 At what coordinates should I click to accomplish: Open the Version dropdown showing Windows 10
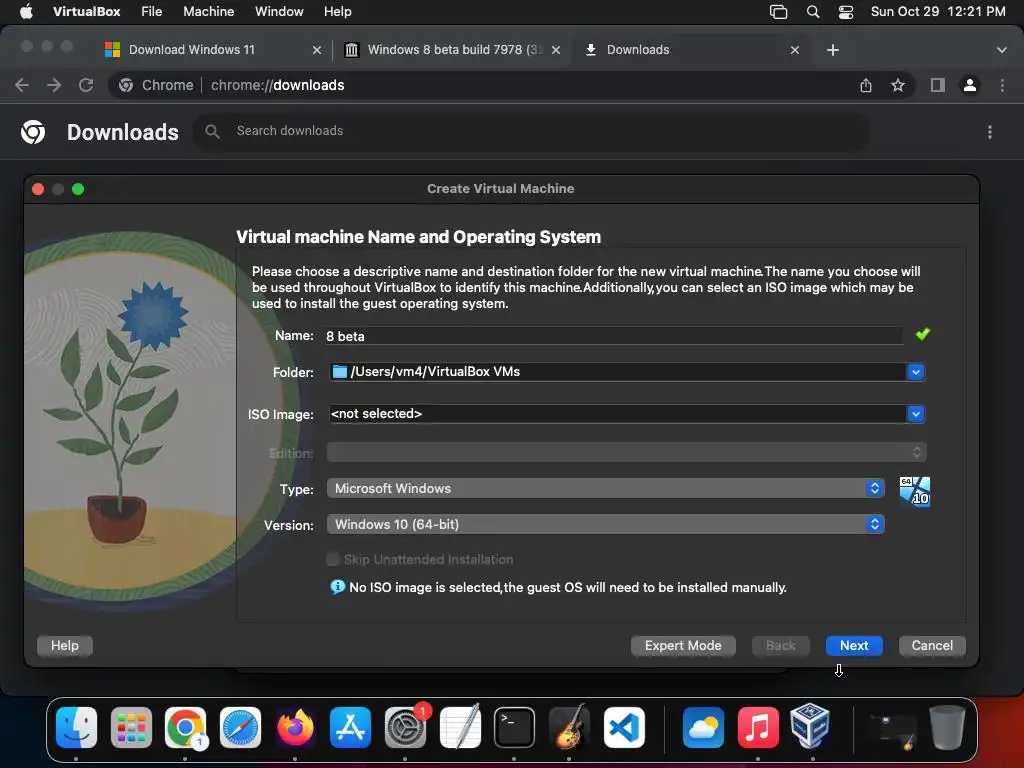(x=605, y=524)
